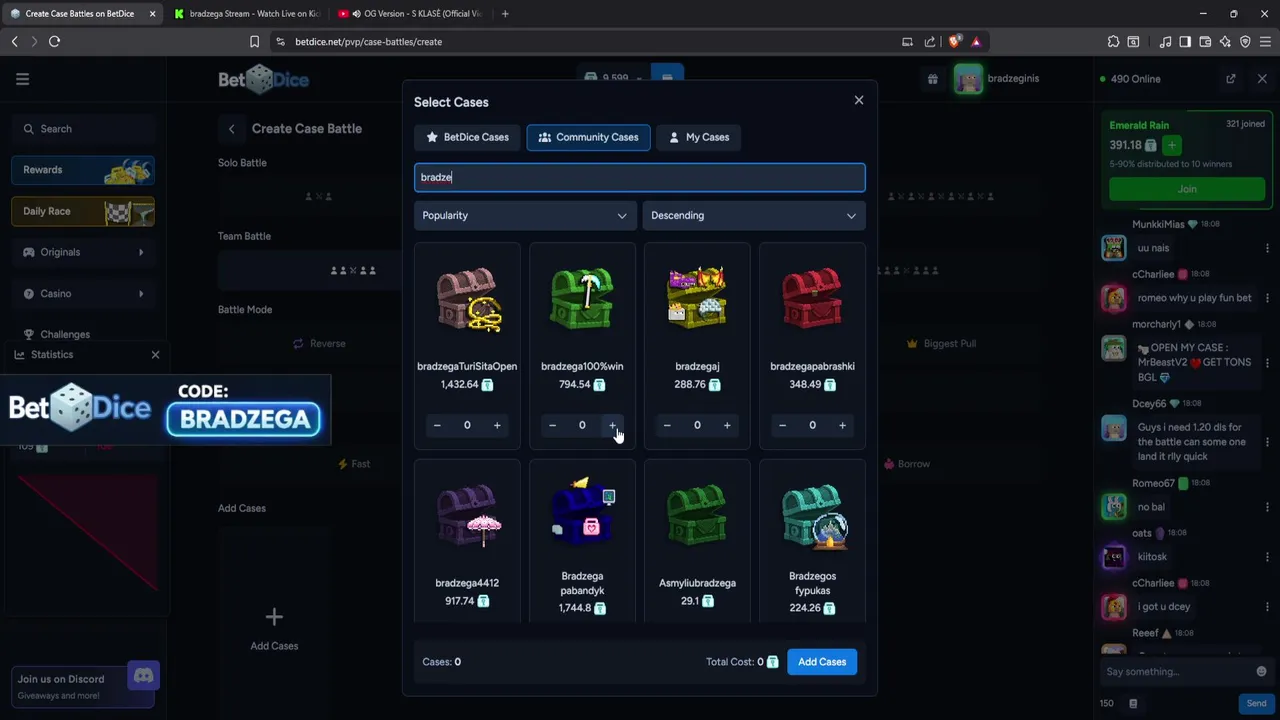The height and width of the screenshot is (720, 1280).
Task: Open the chat rules icon beside 150
Action: pos(1133,703)
